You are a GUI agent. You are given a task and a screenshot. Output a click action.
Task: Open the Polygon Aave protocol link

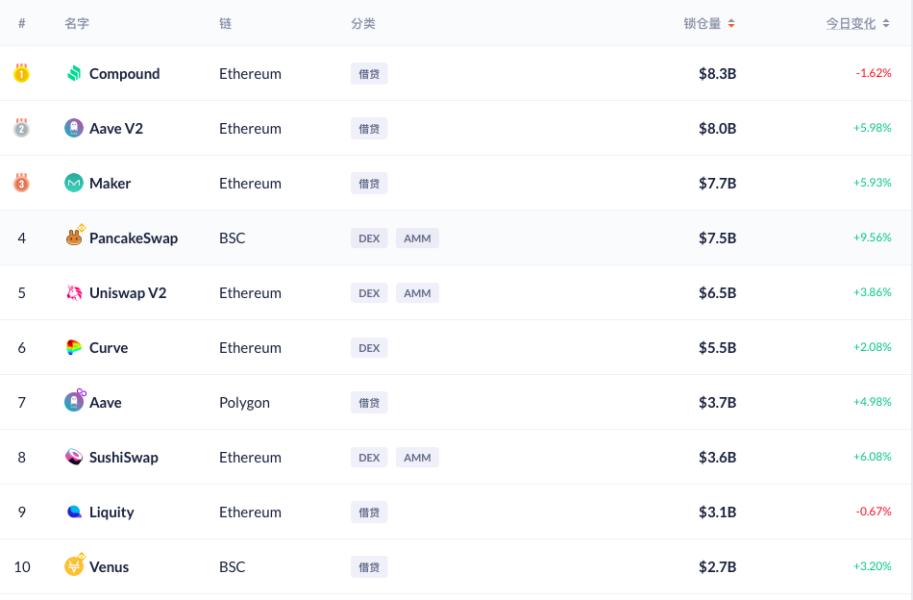click(105, 403)
